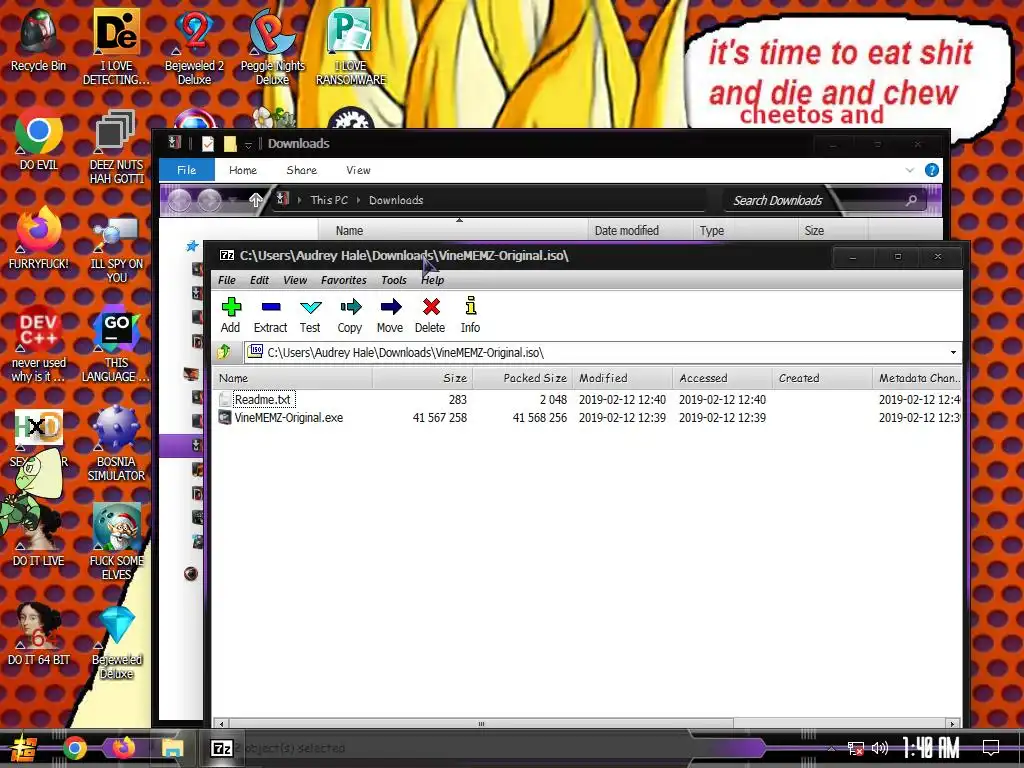1024x768 pixels.
Task: Sort by Created column header
Action: click(x=822, y=378)
